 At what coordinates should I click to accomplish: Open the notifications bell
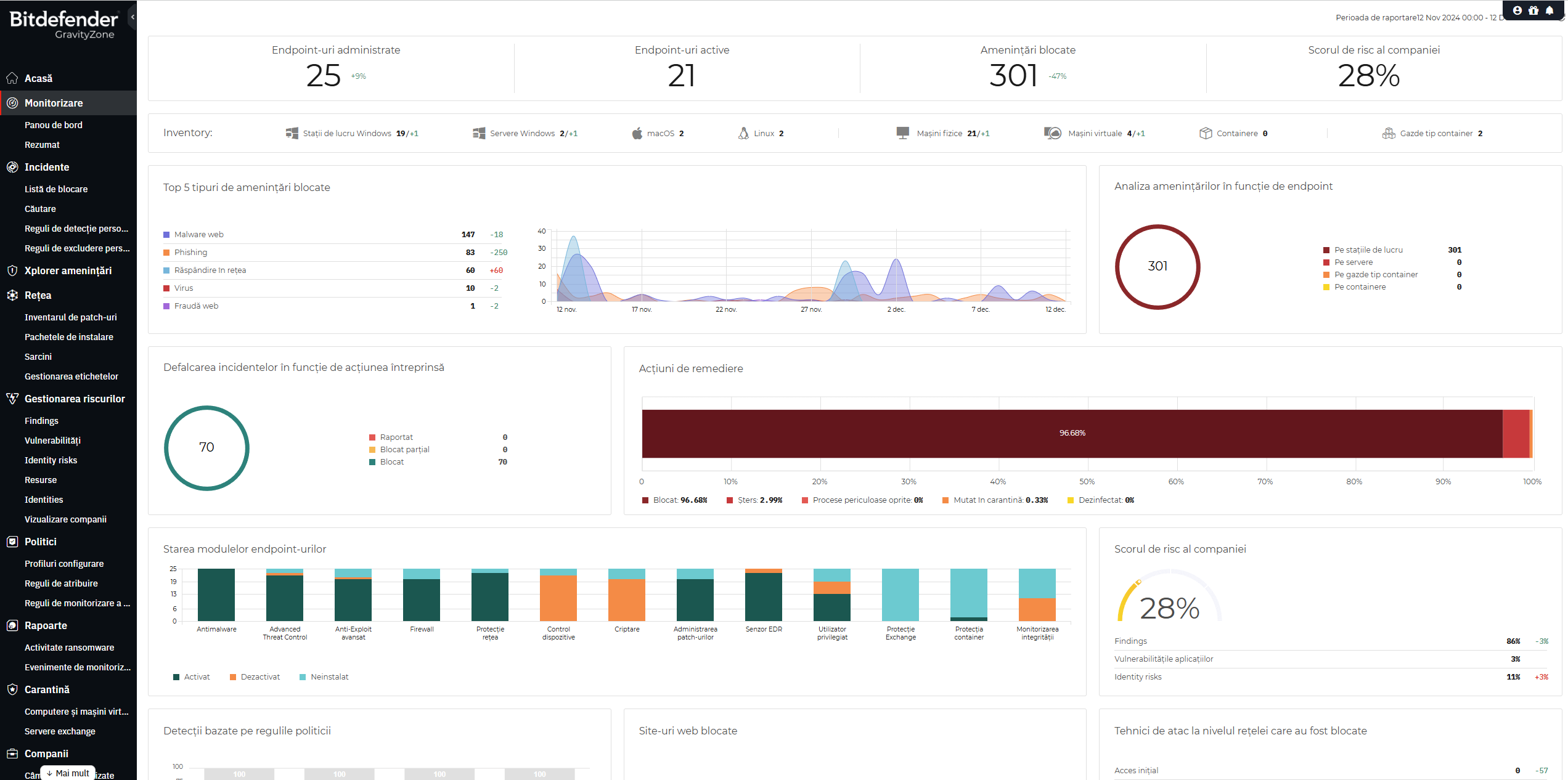click(1550, 10)
